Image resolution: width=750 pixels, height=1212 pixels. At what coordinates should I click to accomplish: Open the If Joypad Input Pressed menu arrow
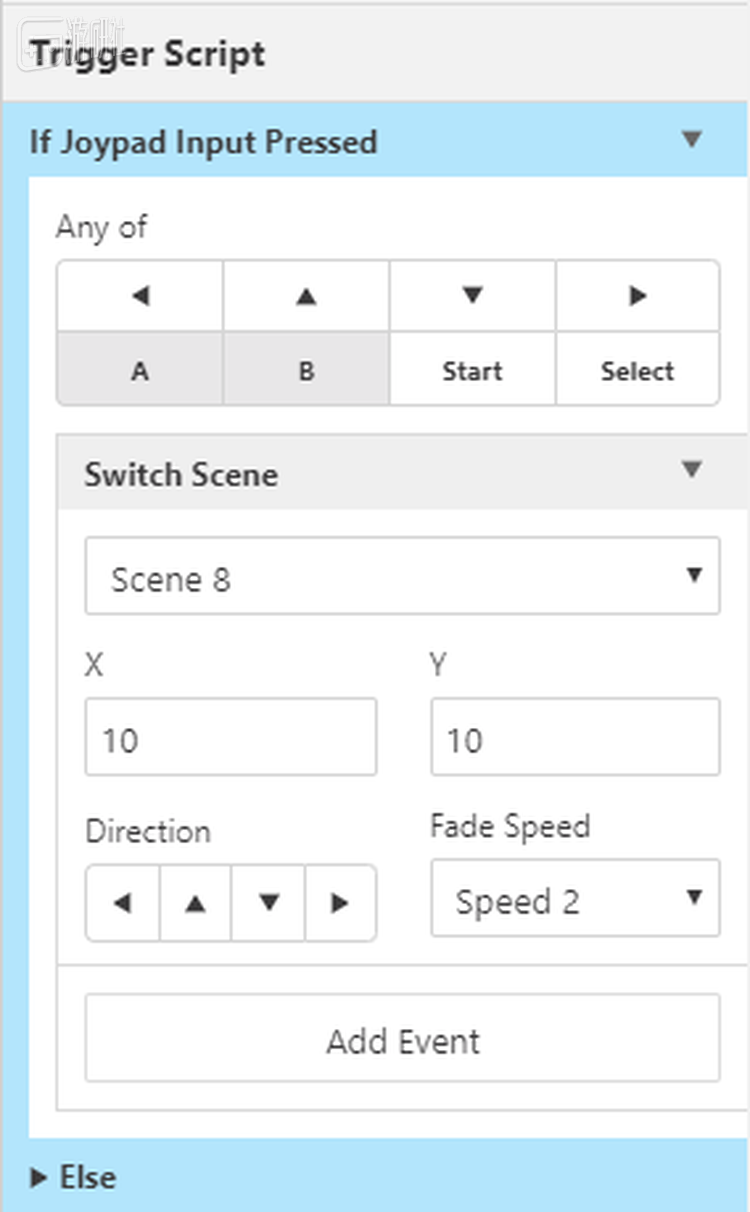[691, 140]
